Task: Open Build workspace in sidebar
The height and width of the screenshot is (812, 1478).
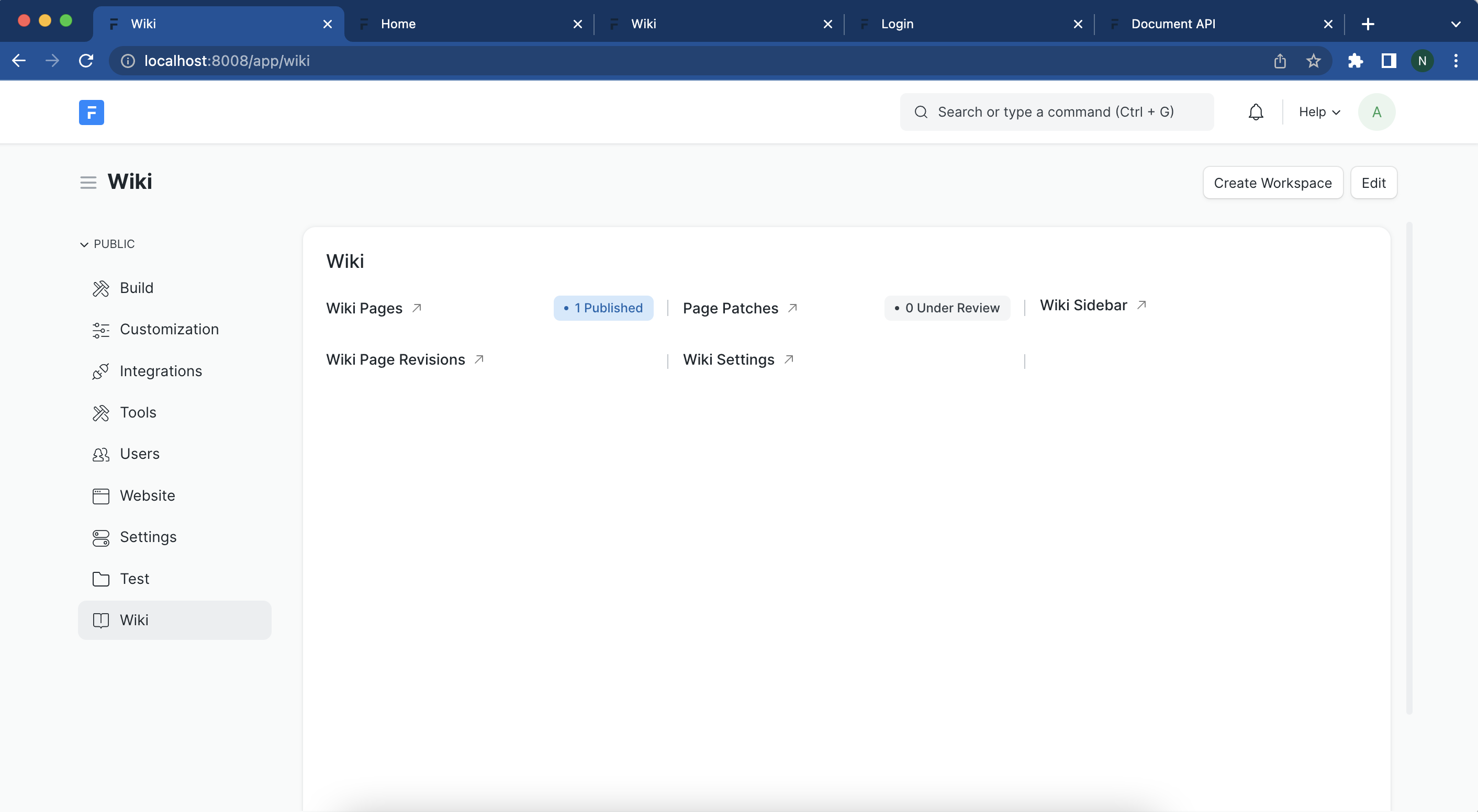Action: (x=137, y=288)
